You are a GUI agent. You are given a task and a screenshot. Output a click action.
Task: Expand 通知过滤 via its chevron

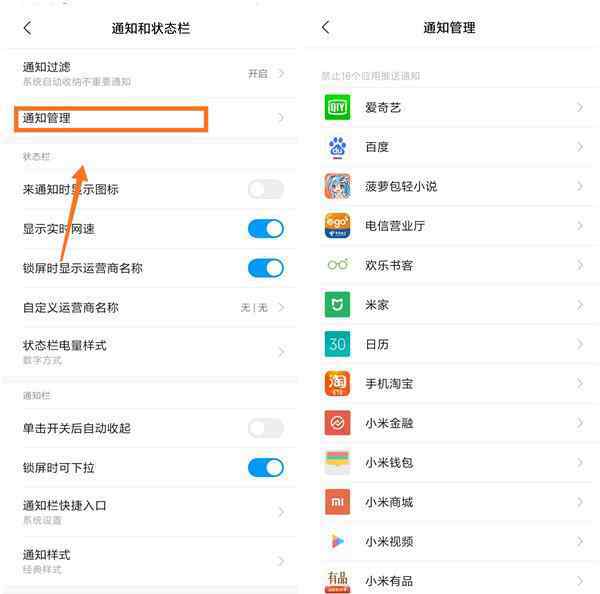click(281, 73)
